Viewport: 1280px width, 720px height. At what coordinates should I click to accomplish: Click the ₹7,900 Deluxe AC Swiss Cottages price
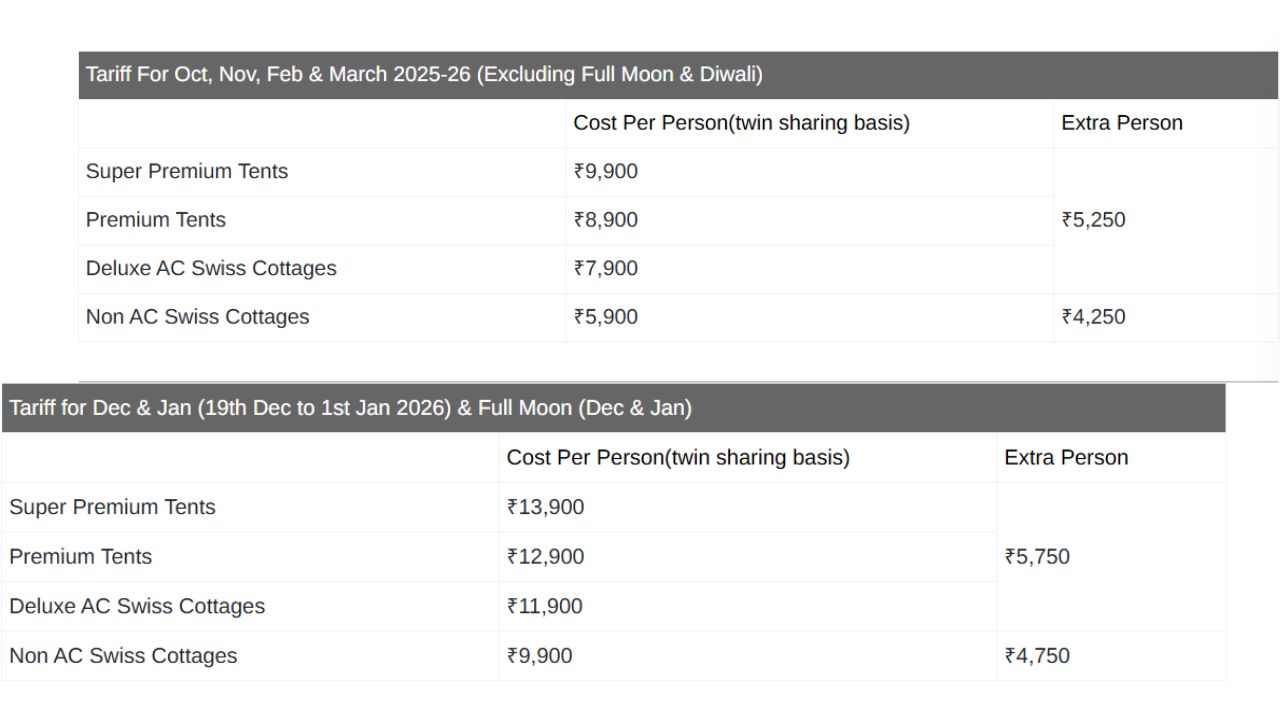(x=605, y=268)
